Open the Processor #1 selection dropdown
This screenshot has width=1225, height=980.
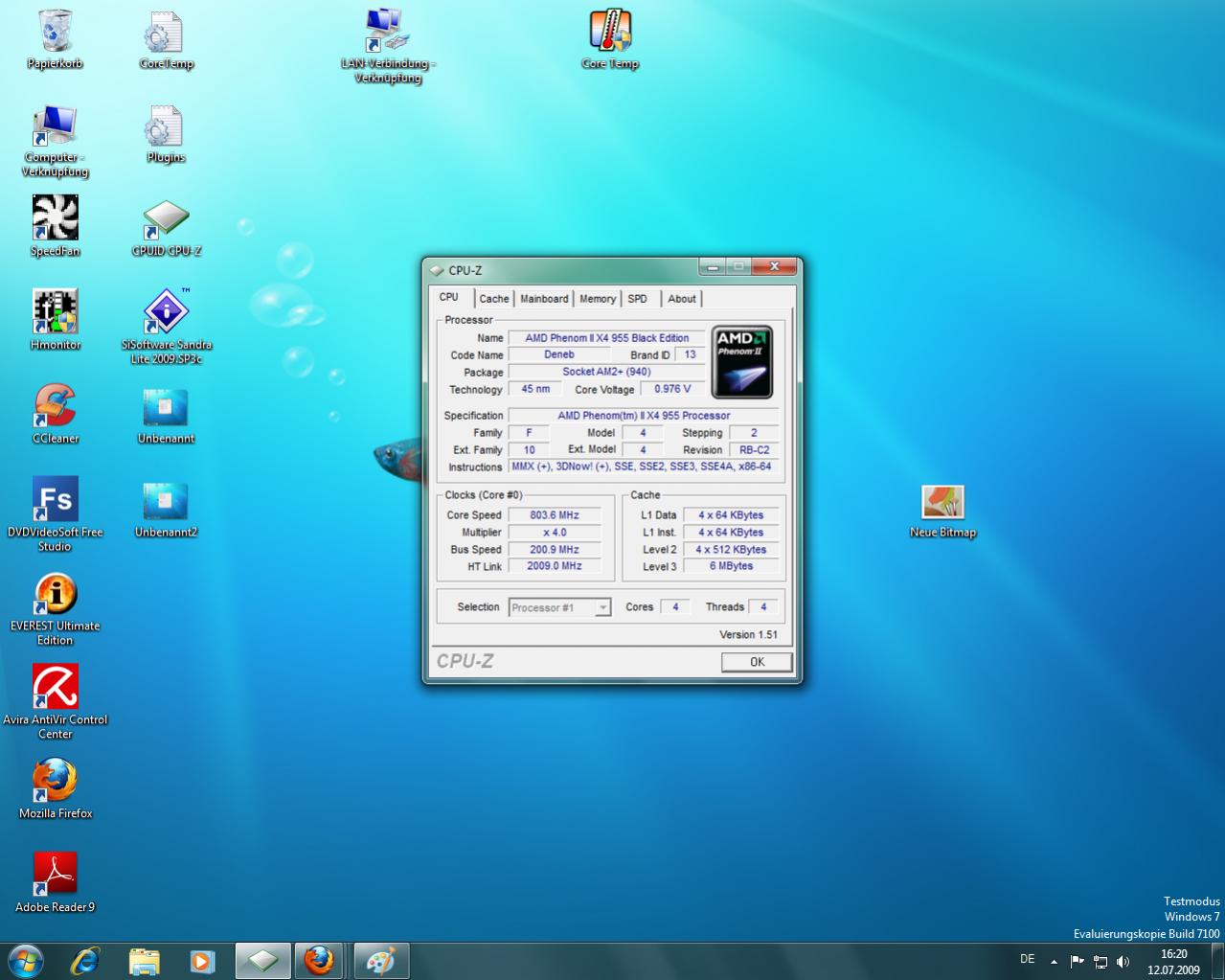tap(559, 607)
